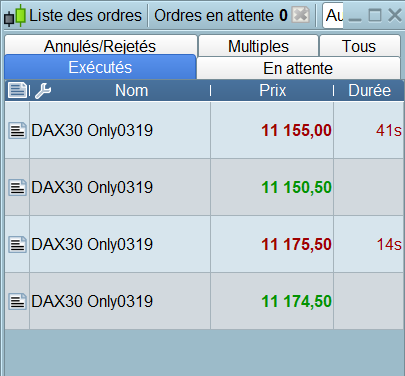Click the 14s duration value
This screenshot has height=376, width=405.
tap(389, 244)
